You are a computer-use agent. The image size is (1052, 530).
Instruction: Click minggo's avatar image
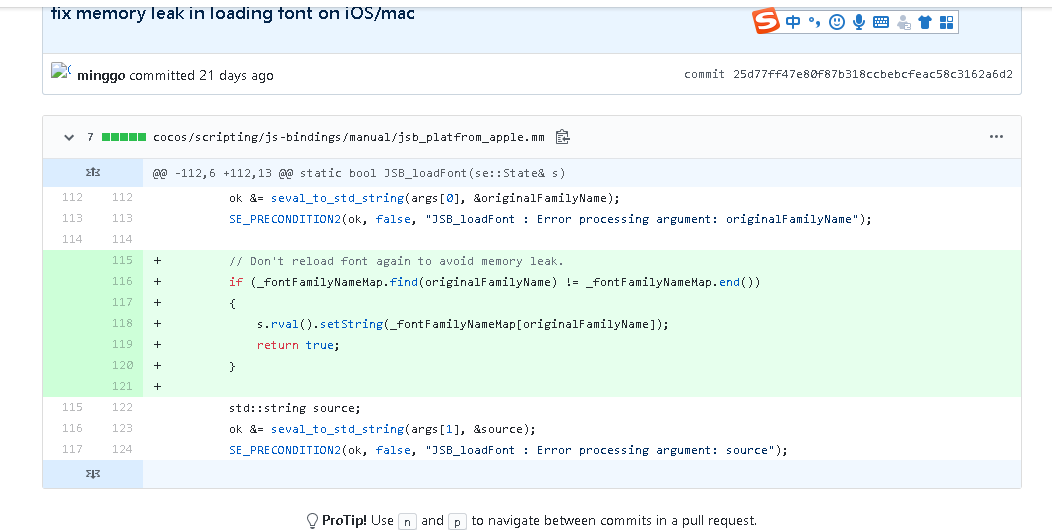coord(61,72)
